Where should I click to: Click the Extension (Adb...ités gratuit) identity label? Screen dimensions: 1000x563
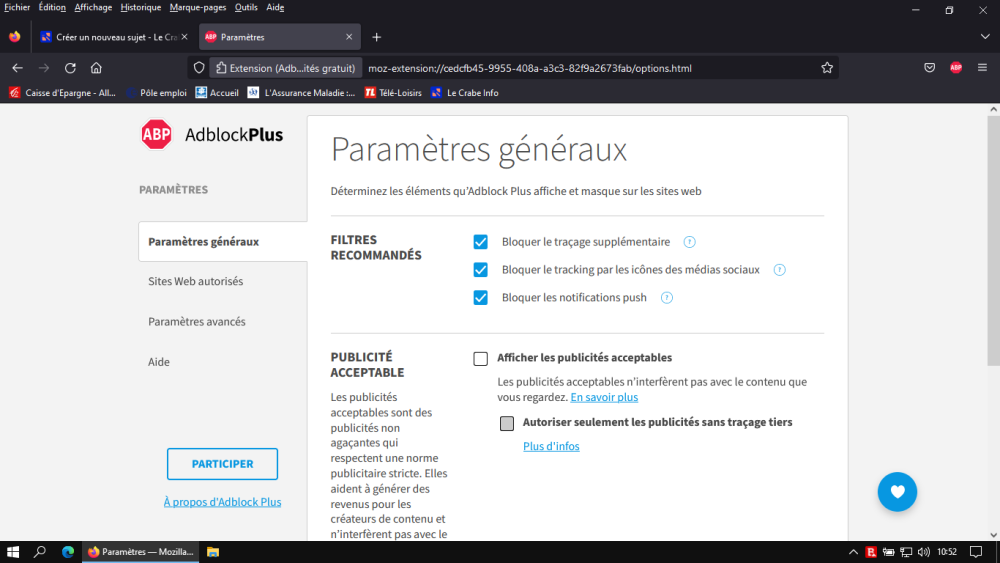point(285,68)
